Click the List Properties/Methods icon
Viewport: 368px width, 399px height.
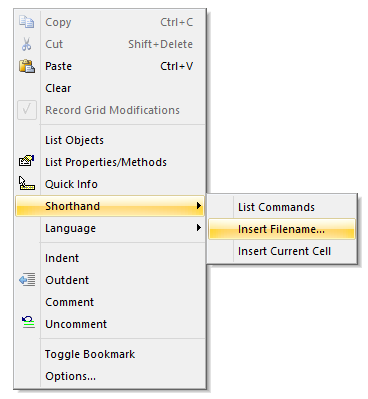click(27, 162)
